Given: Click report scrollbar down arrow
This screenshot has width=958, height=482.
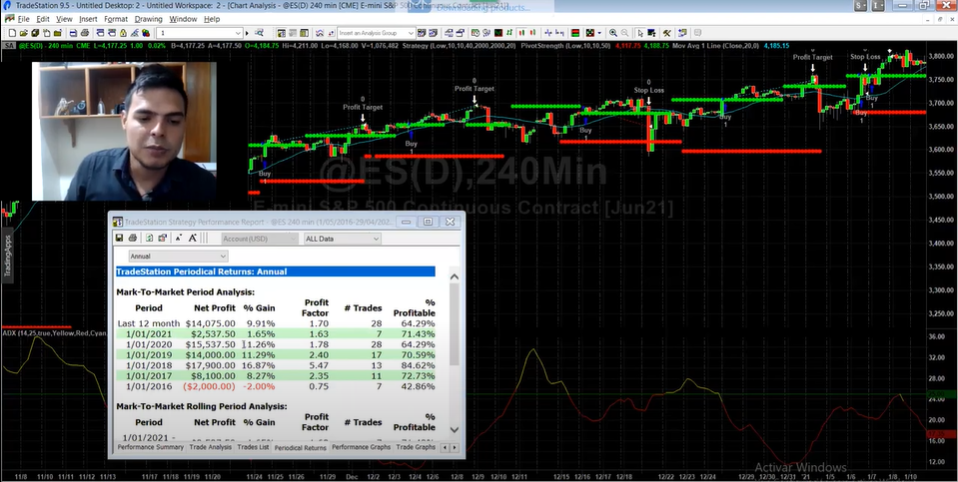Looking at the screenshot, I should coord(454,429).
